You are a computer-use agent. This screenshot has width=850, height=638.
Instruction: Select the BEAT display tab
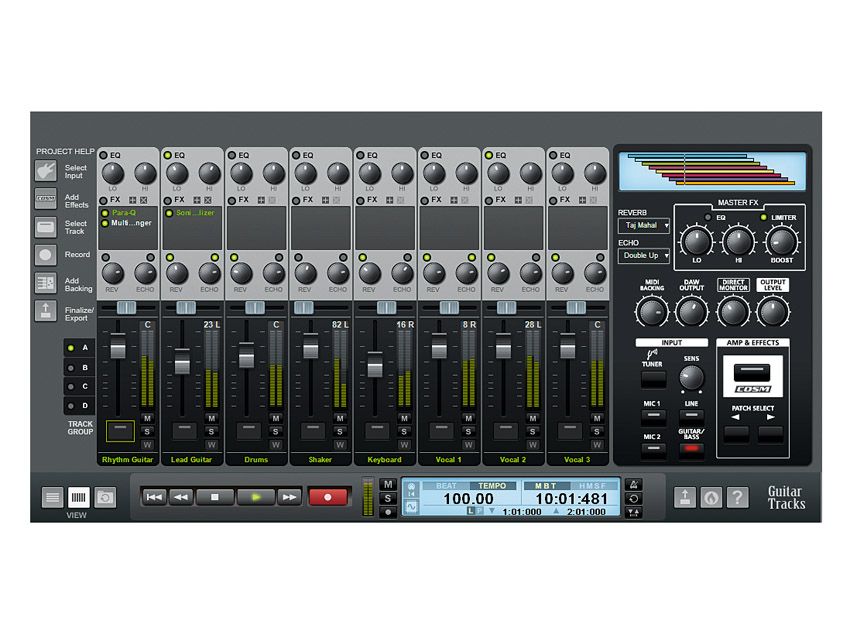pos(446,486)
